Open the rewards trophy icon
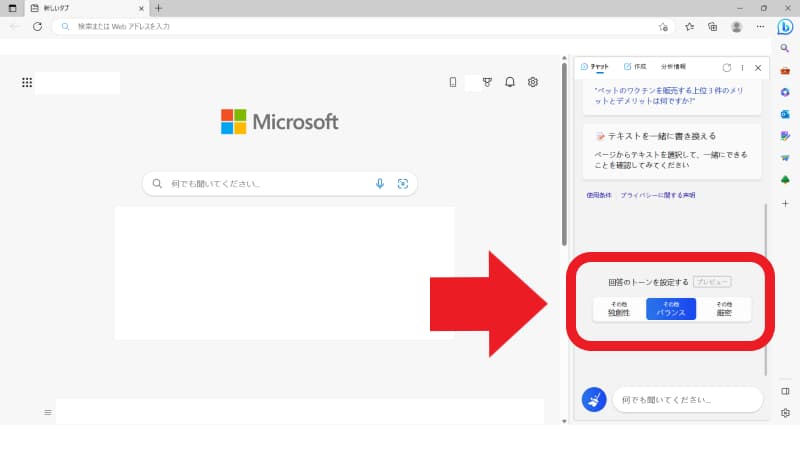 pyautogui.click(x=487, y=82)
